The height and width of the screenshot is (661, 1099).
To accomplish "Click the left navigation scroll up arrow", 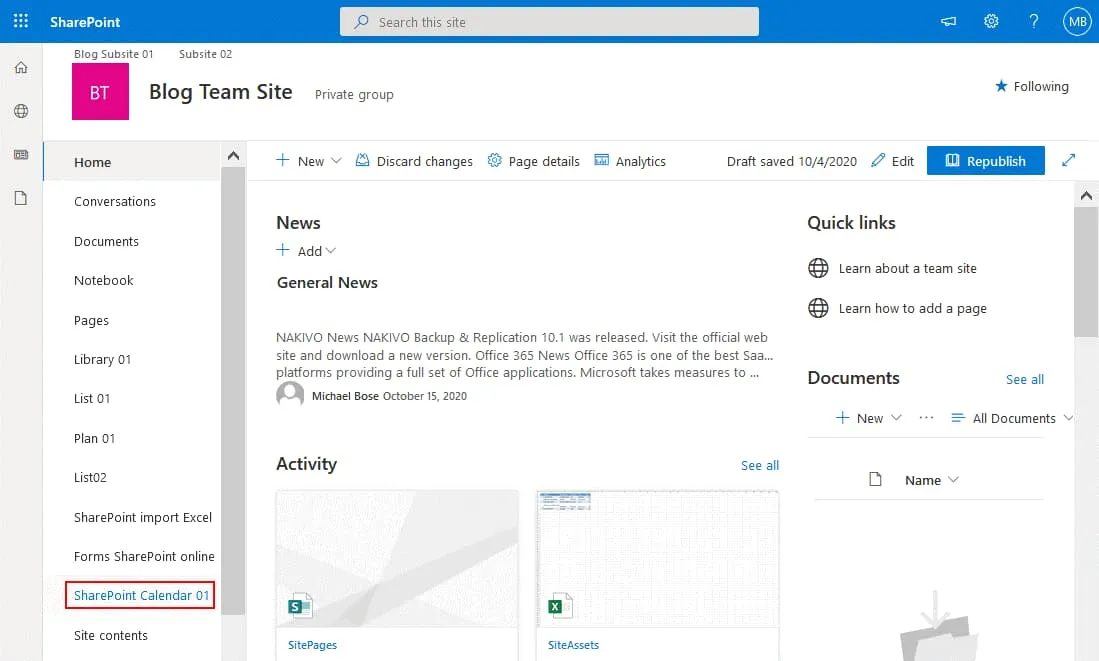I will [x=233, y=156].
